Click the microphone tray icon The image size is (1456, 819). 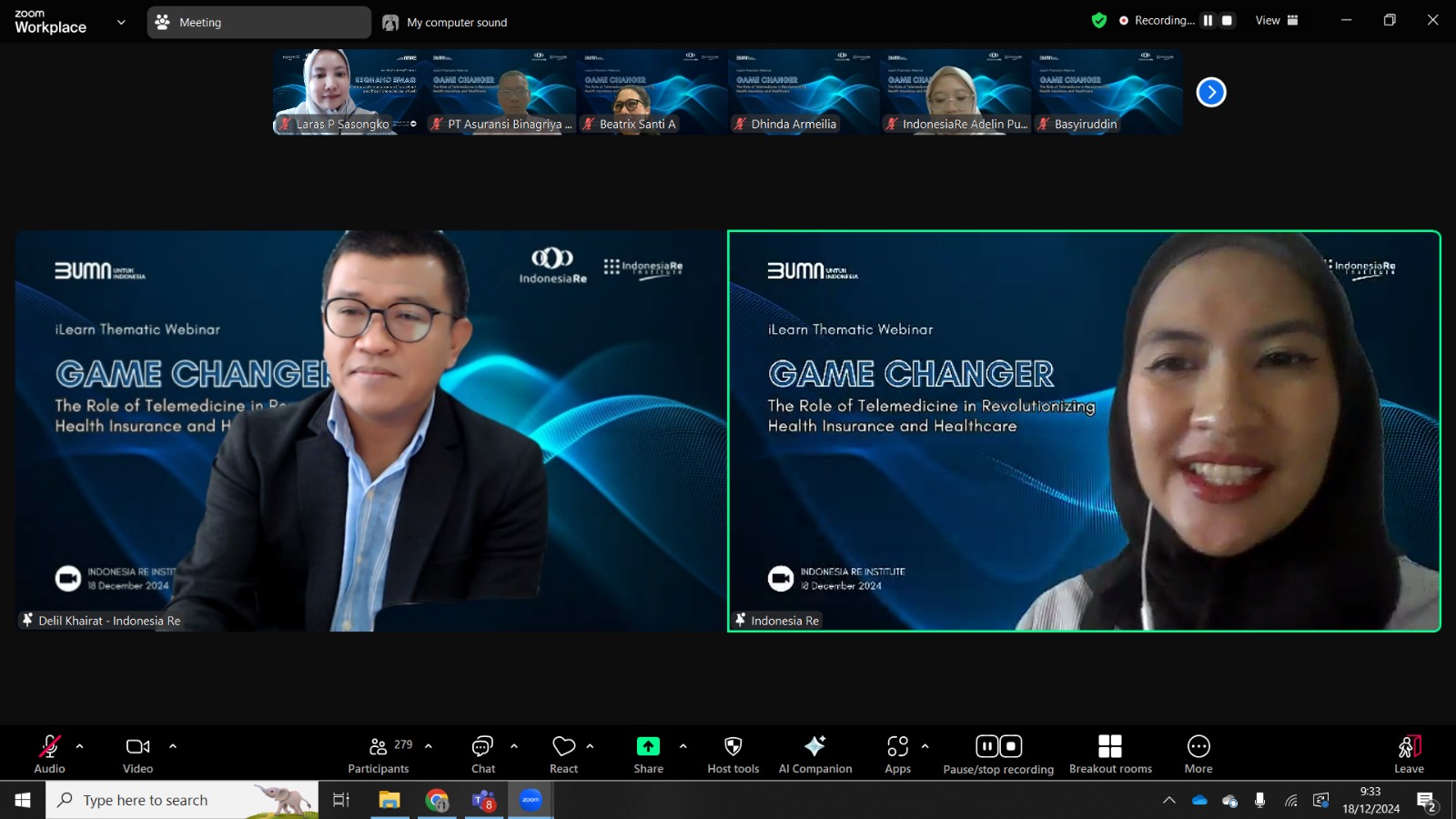click(1259, 801)
